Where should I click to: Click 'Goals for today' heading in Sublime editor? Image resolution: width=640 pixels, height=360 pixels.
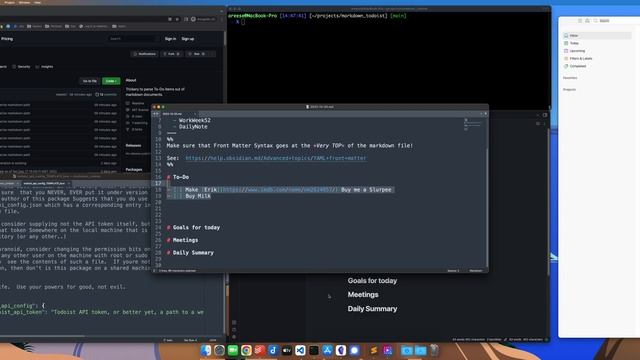coord(196,227)
